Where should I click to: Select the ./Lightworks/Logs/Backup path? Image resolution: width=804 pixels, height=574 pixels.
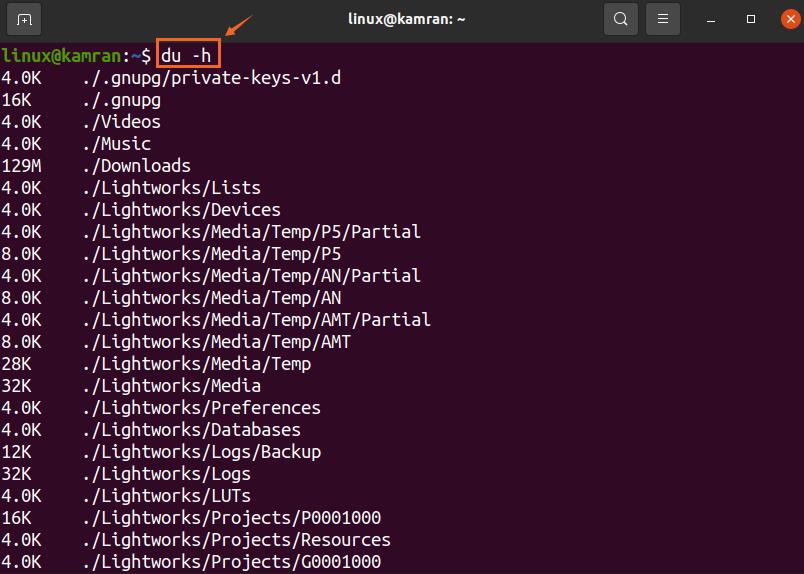click(202, 453)
